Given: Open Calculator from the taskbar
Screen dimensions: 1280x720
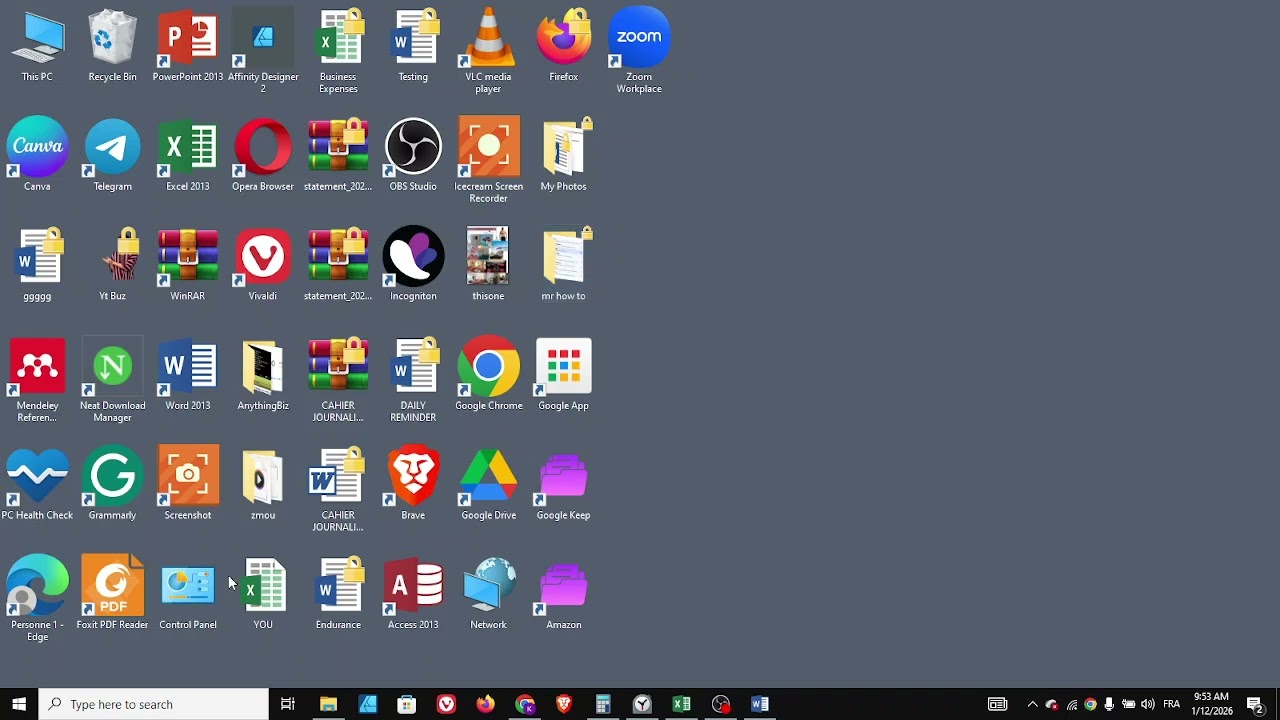Looking at the screenshot, I should (x=603, y=704).
